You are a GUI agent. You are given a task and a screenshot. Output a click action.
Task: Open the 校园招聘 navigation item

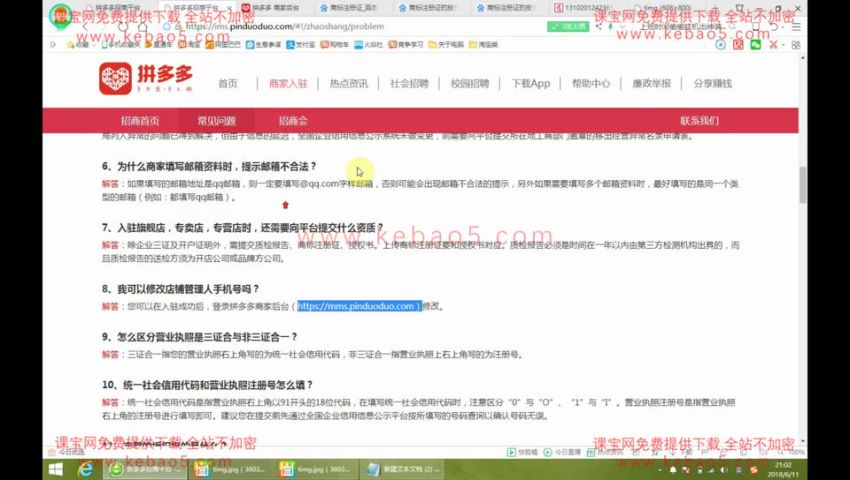click(x=469, y=84)
